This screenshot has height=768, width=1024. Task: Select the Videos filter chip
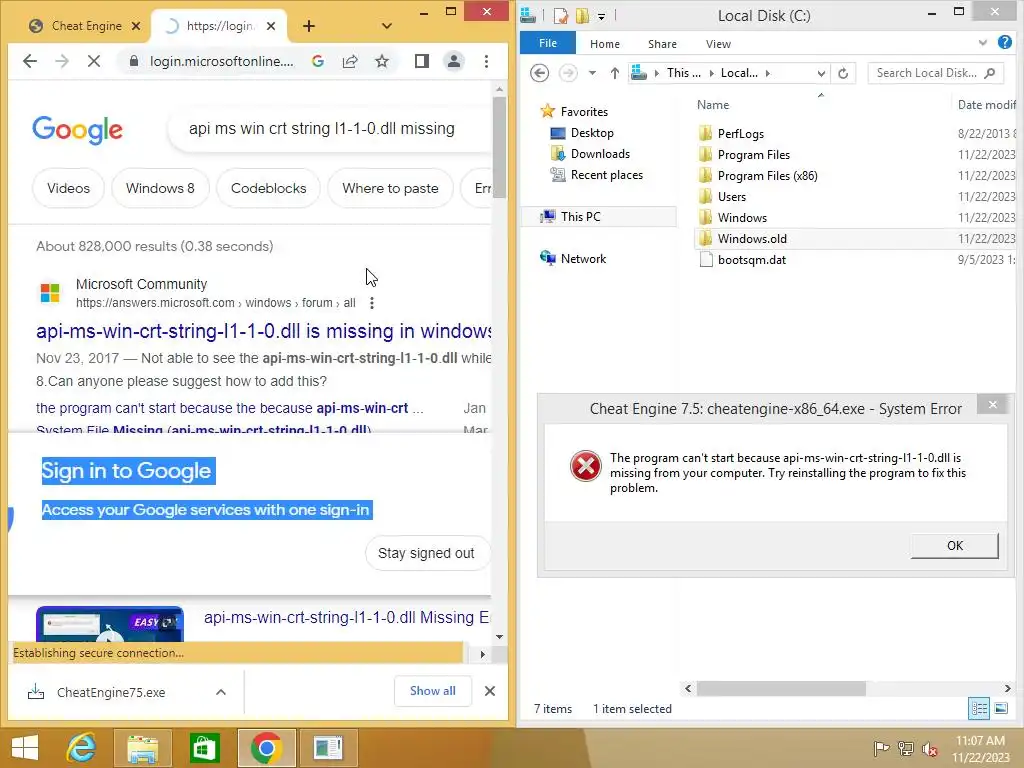coord(69,188)
